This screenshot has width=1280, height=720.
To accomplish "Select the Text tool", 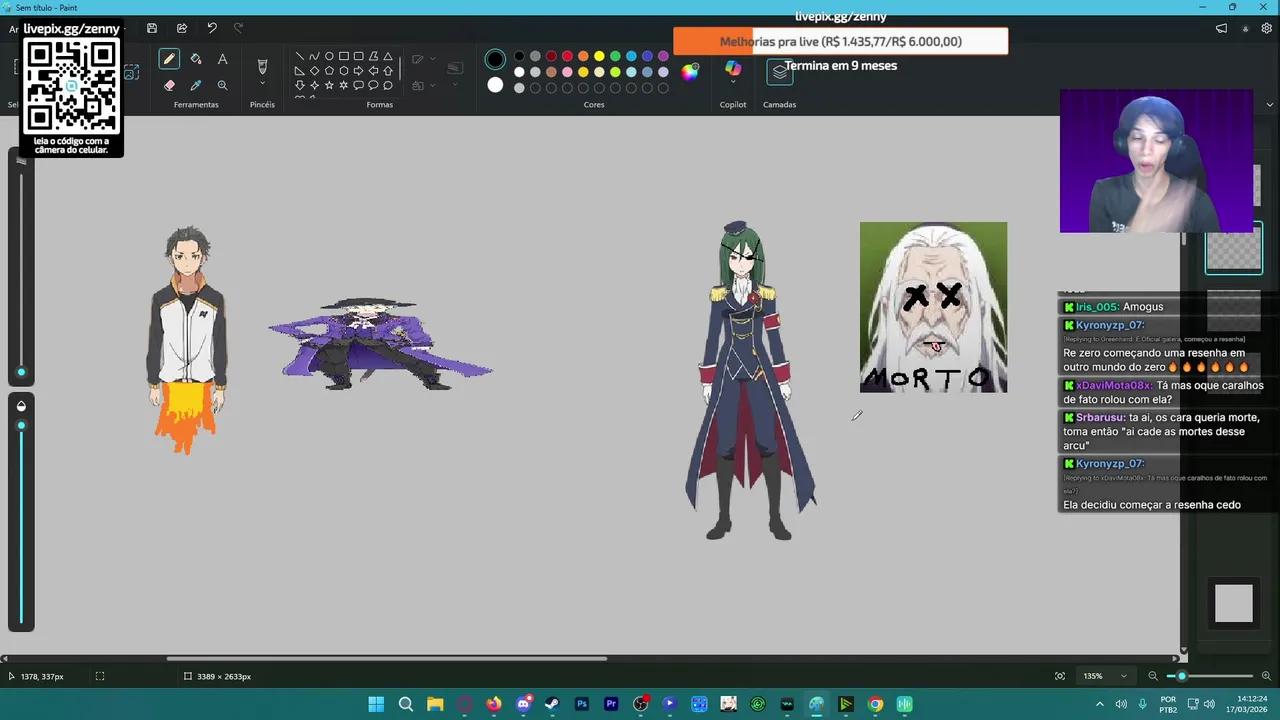I will 222,60.
